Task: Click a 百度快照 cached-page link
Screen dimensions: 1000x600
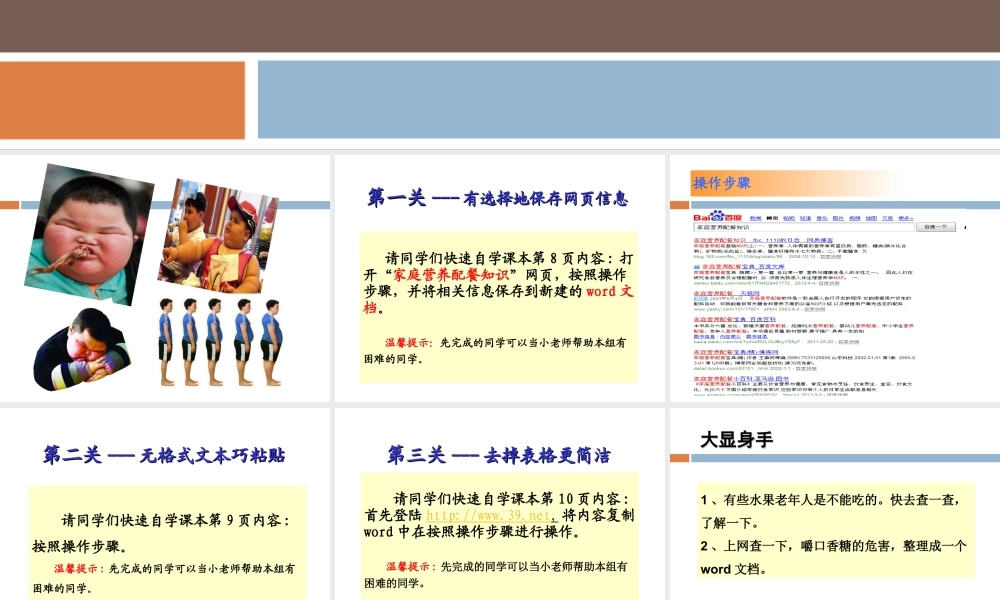Action: click(830, 257)
